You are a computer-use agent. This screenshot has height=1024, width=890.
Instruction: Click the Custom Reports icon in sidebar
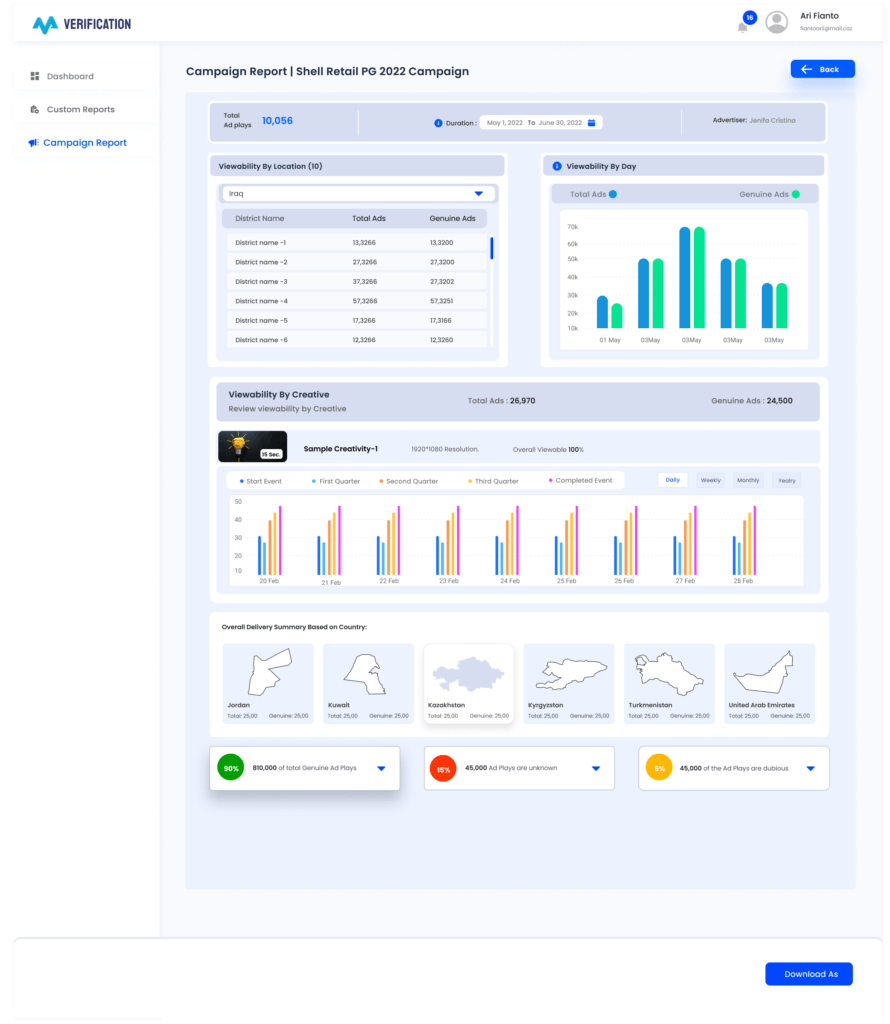pyautogui.click(x=35, y=109)
